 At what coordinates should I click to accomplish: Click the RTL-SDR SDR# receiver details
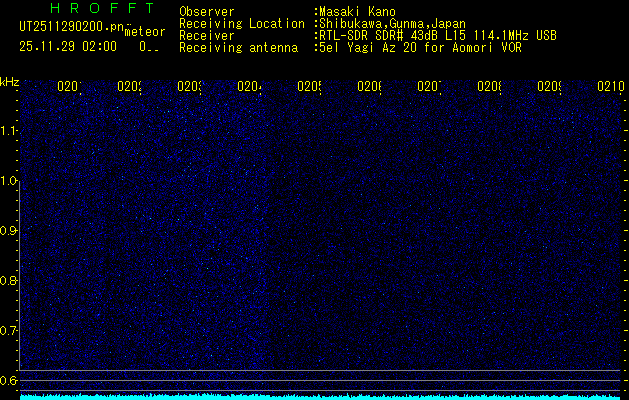point(438,36)
